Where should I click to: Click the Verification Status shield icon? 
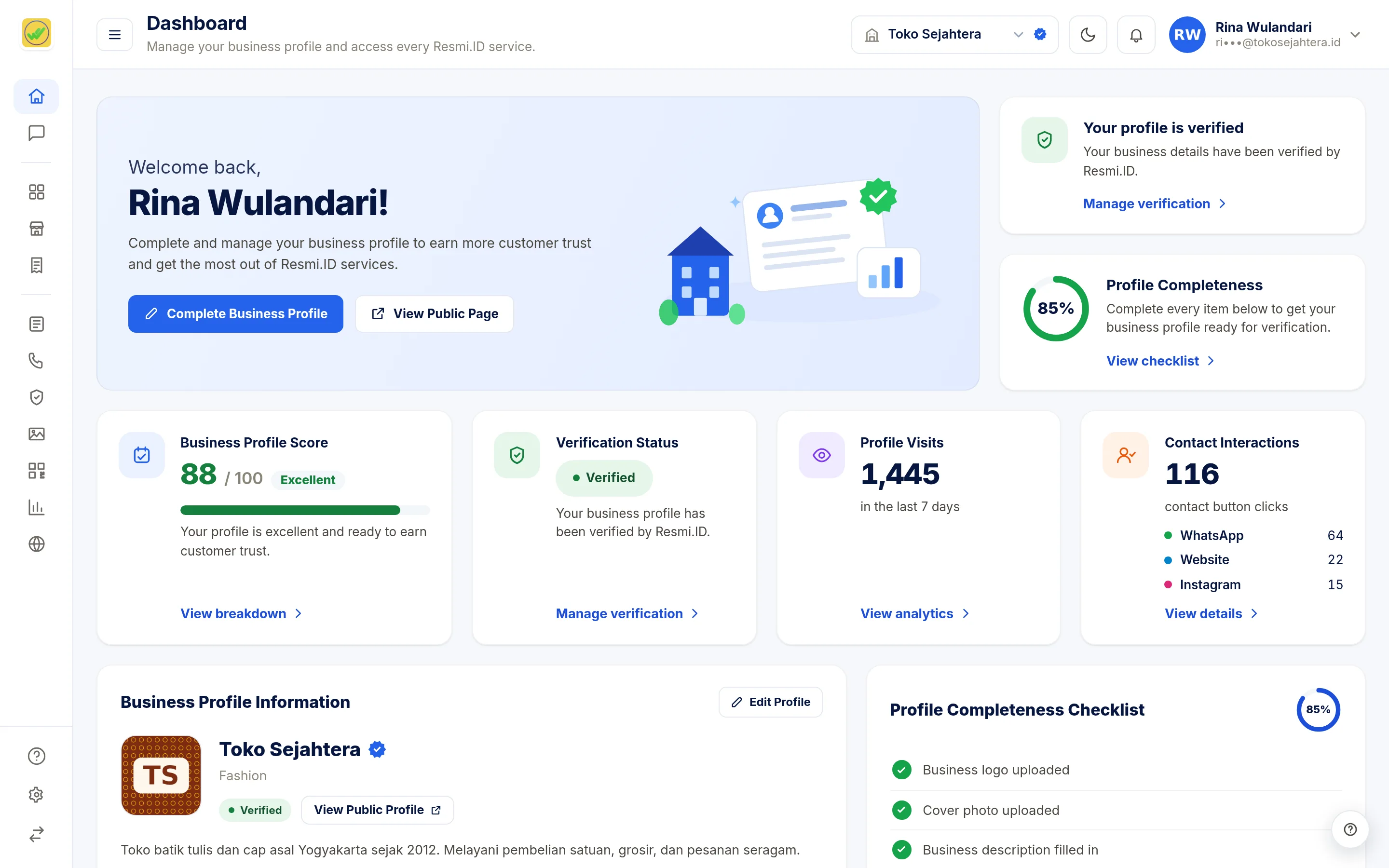[517, 455]
